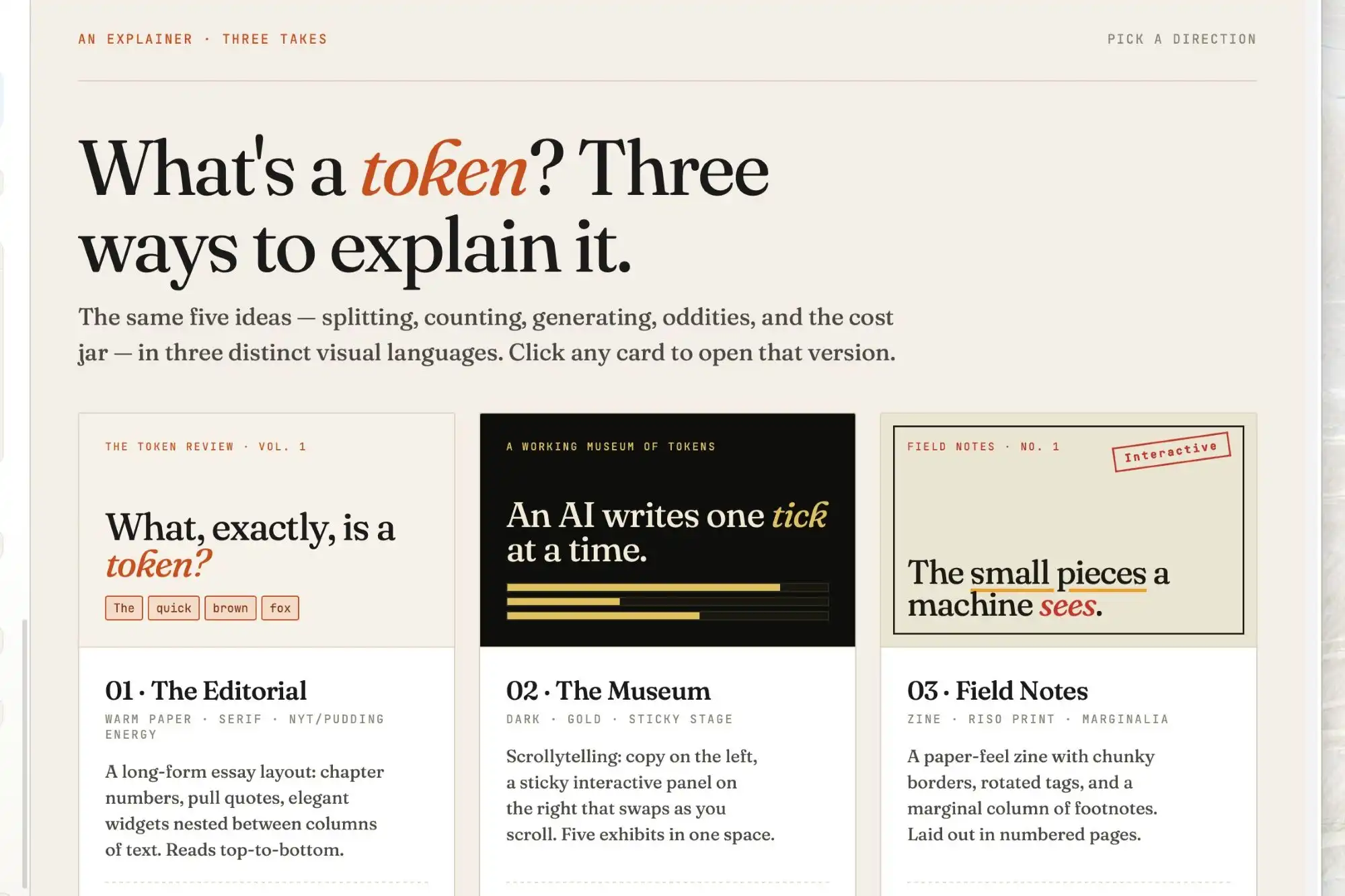The image size is (1345, 896).
Task: Click the A WORKING MUSEUM OF TOKENS label
Action: pos(609,446)
